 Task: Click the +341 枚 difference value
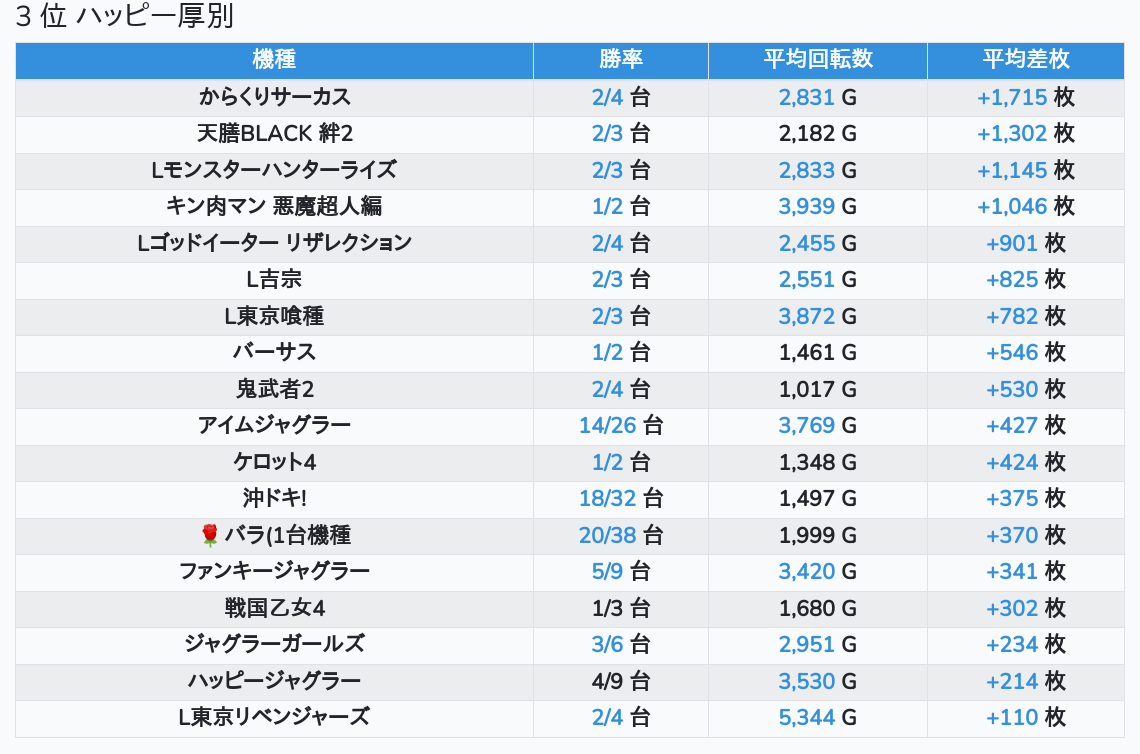(1026, 571)
